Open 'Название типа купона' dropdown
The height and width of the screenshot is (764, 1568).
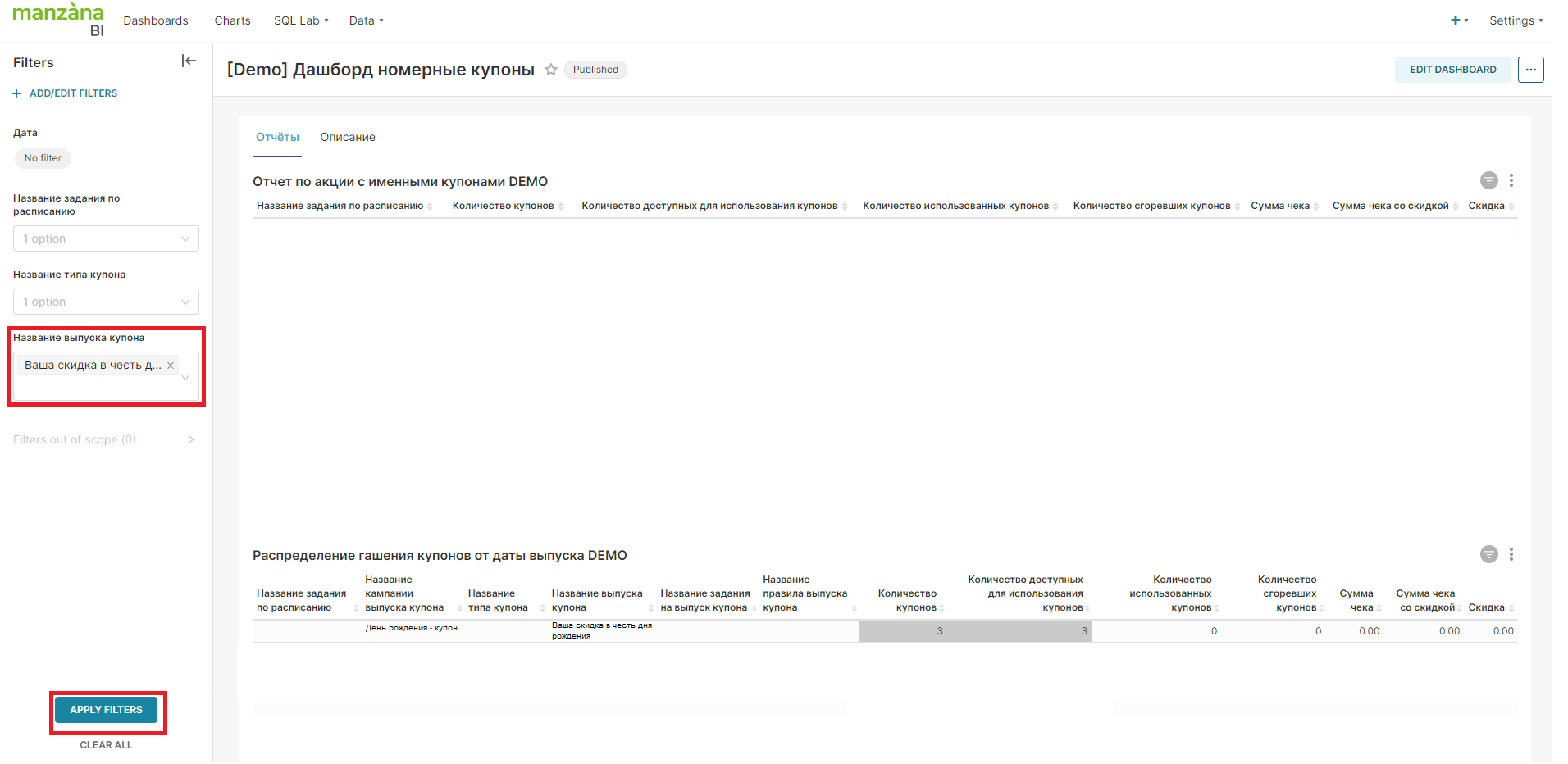point(106,302)
